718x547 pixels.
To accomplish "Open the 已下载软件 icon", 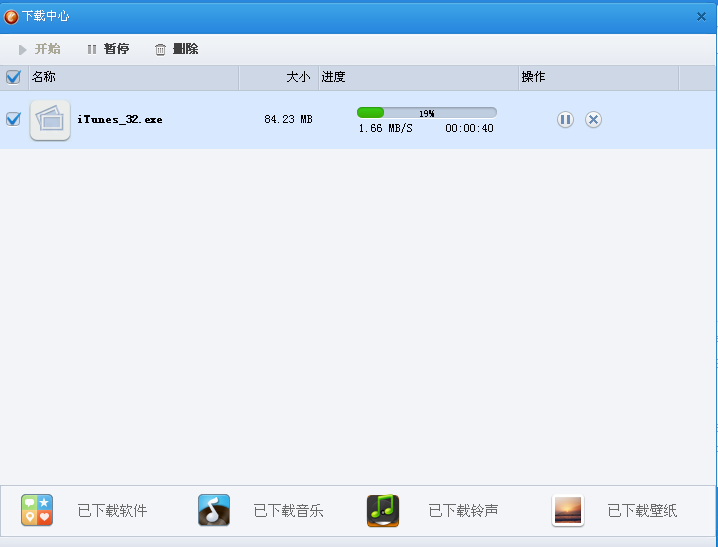I will tap(37, 510).
